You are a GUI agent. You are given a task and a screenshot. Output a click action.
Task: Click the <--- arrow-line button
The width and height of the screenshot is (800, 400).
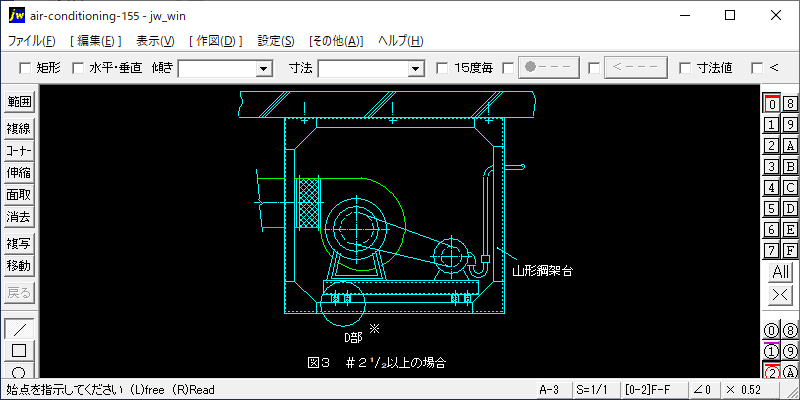point(636,68)
